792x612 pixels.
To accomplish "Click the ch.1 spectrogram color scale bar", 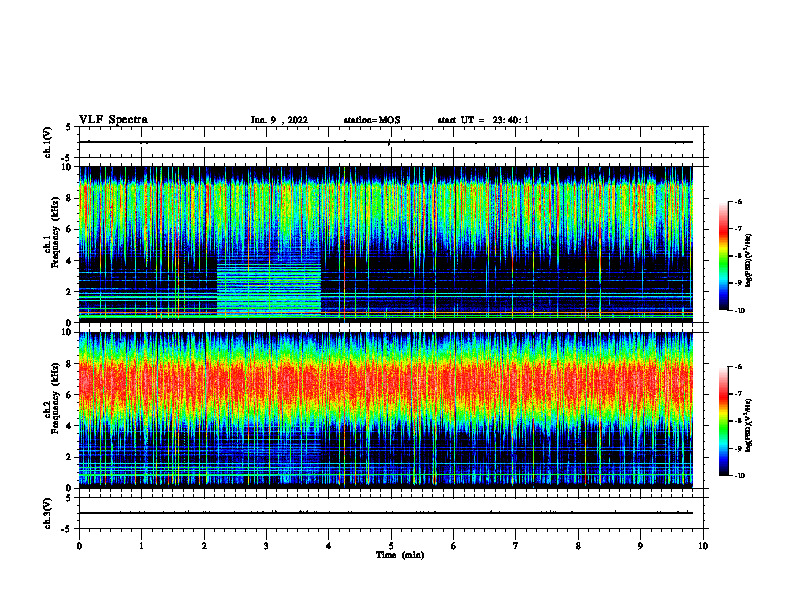I will (723, 256).
